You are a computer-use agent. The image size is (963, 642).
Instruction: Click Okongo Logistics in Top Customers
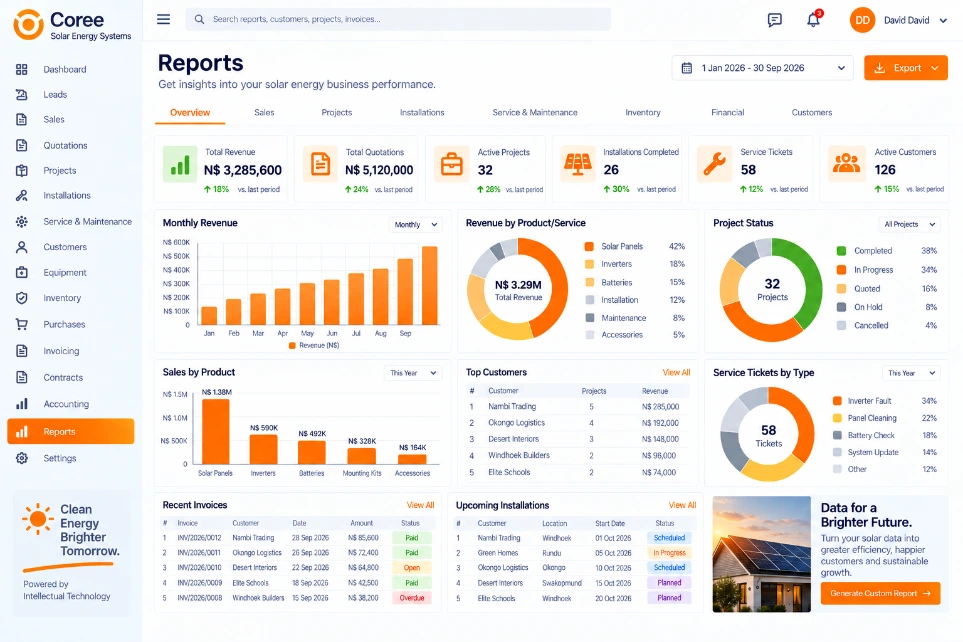click(x=517, y=423)
